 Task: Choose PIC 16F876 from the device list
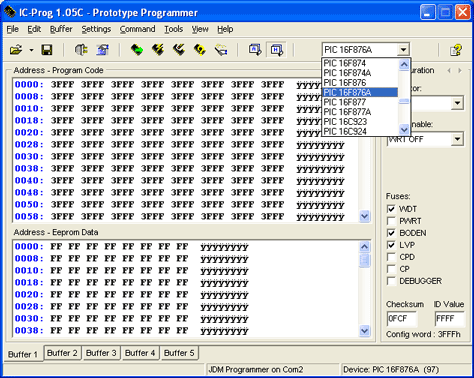(360, 82)
